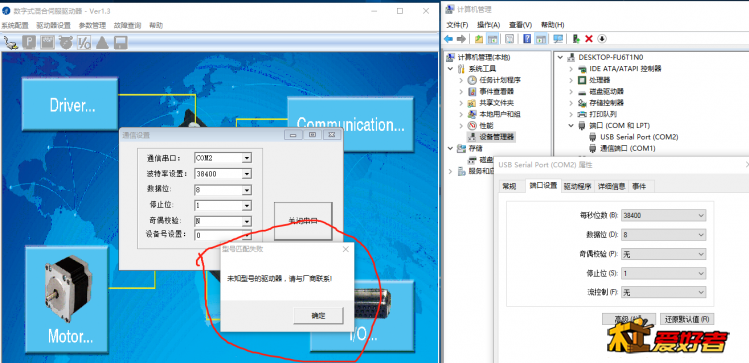Expand the 处理器 node

[571, 80]
